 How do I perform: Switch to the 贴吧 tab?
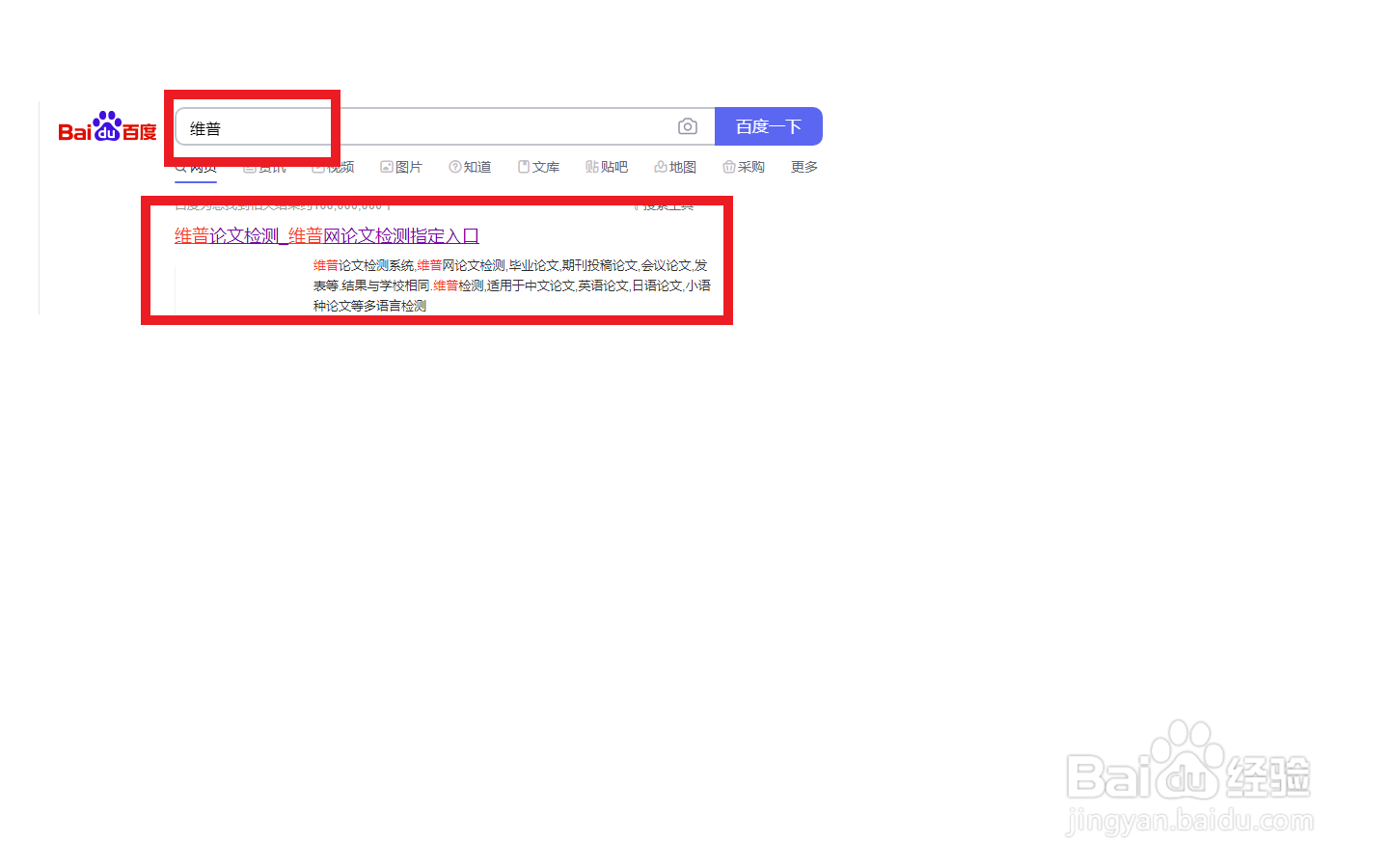607,167
